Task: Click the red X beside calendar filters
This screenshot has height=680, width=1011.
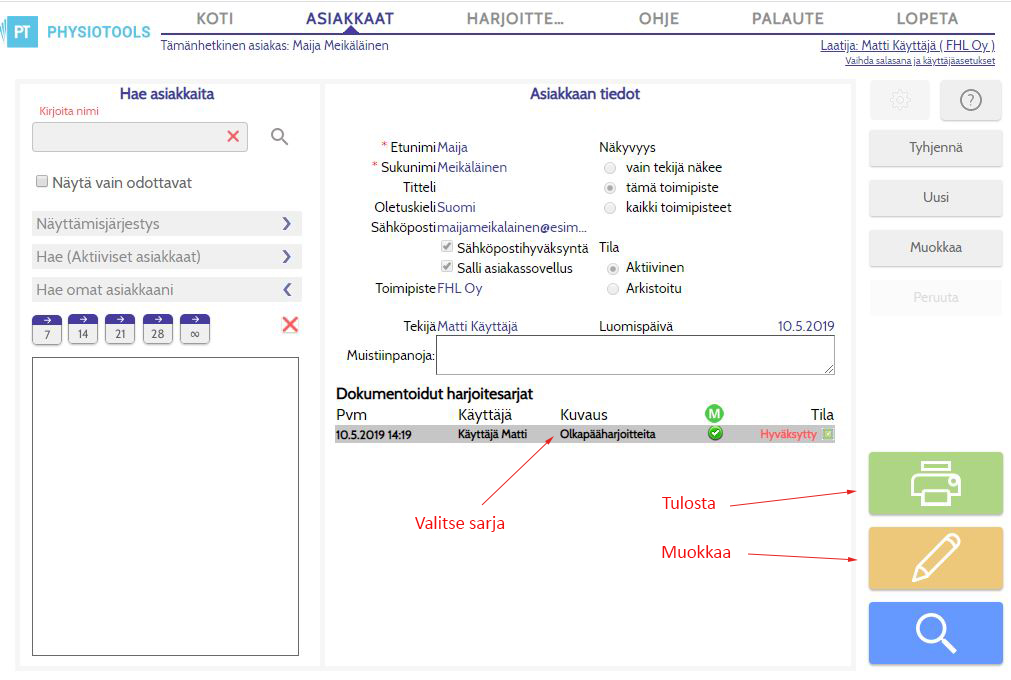Action: click(x=290, y=324)
